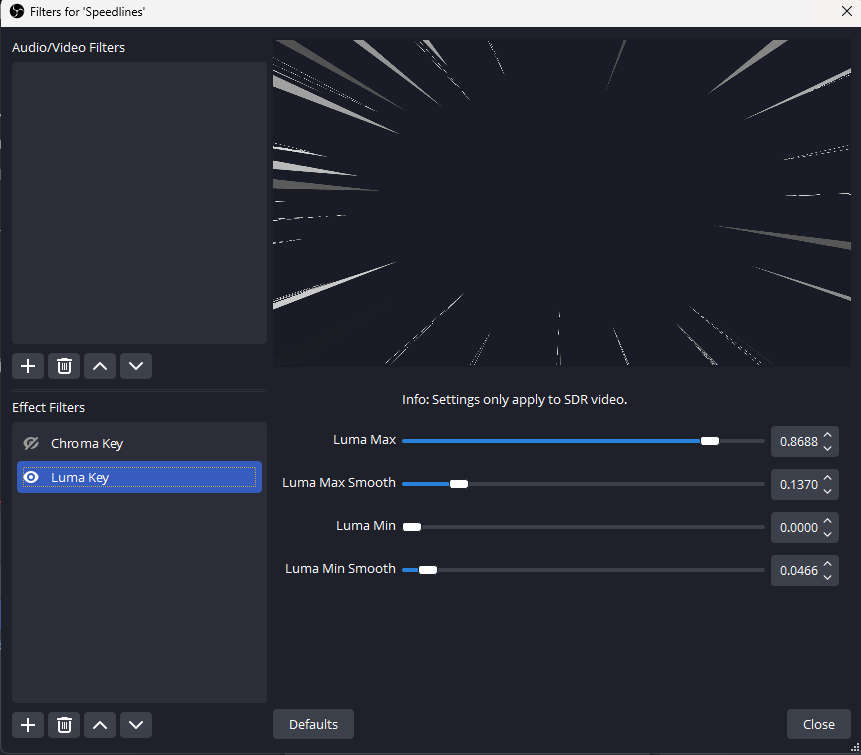The width and height of the screenshot is (861, 755).
Task: Increase Luma Max using the stepper arrow
Action: (827, 436)
